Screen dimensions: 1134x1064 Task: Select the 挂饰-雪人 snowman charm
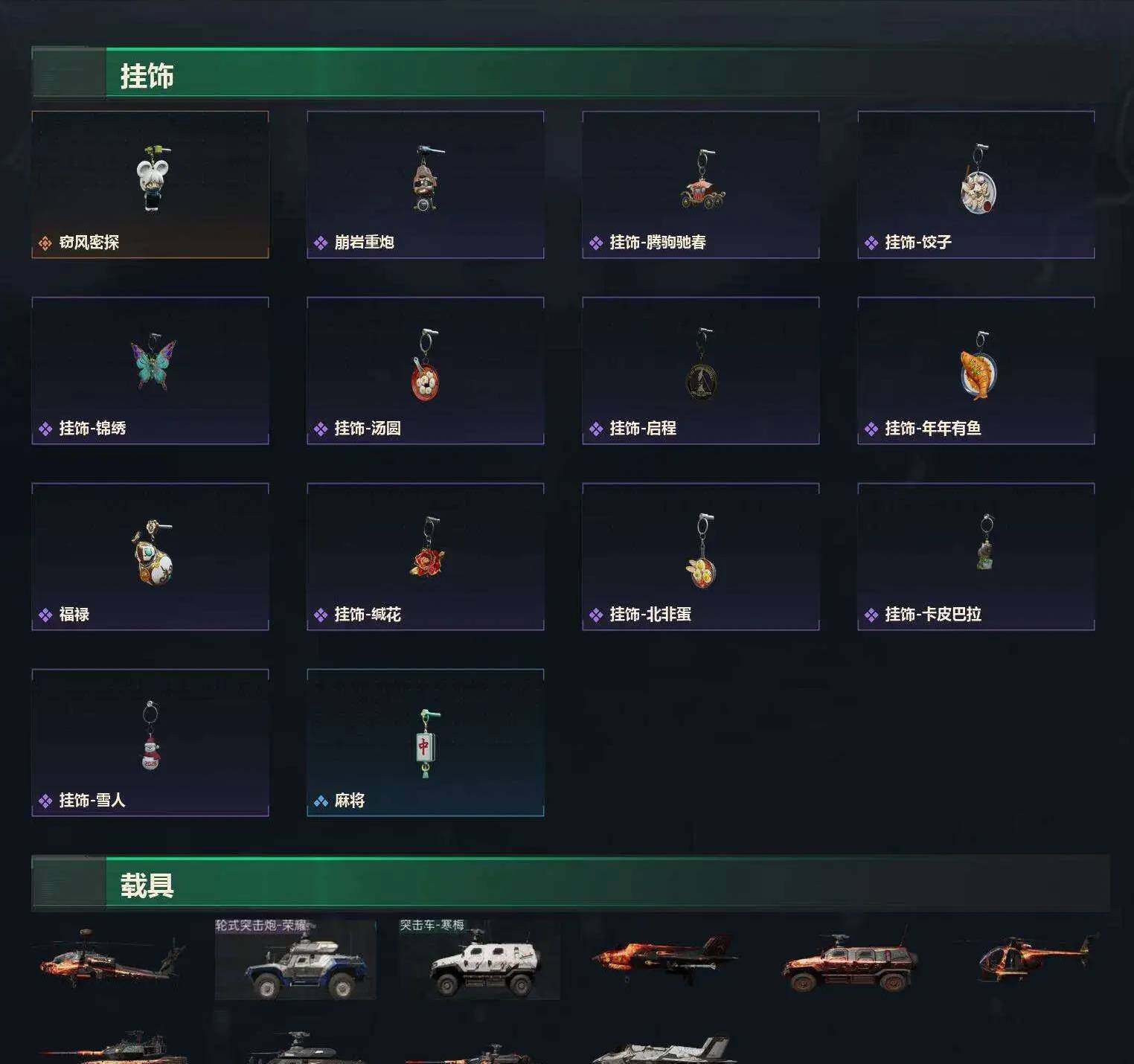[x=151, y=736]
